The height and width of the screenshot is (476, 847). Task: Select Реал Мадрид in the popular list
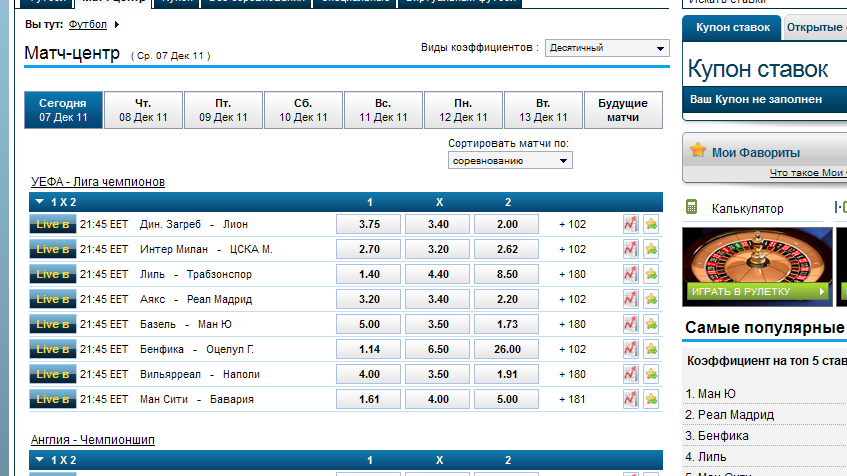pyautogui.click(x=736, y=415)
